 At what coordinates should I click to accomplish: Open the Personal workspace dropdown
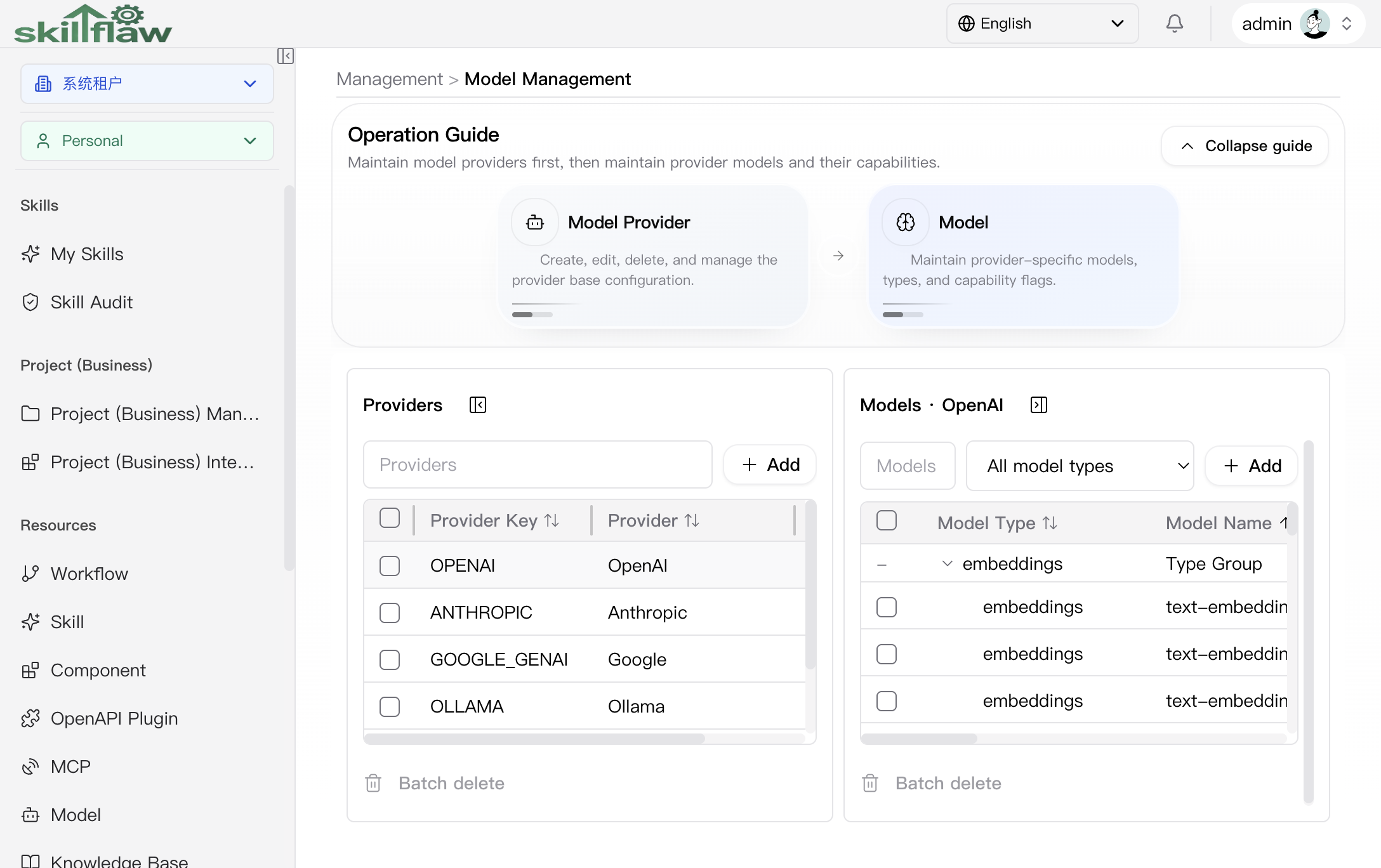pos(147,141)
